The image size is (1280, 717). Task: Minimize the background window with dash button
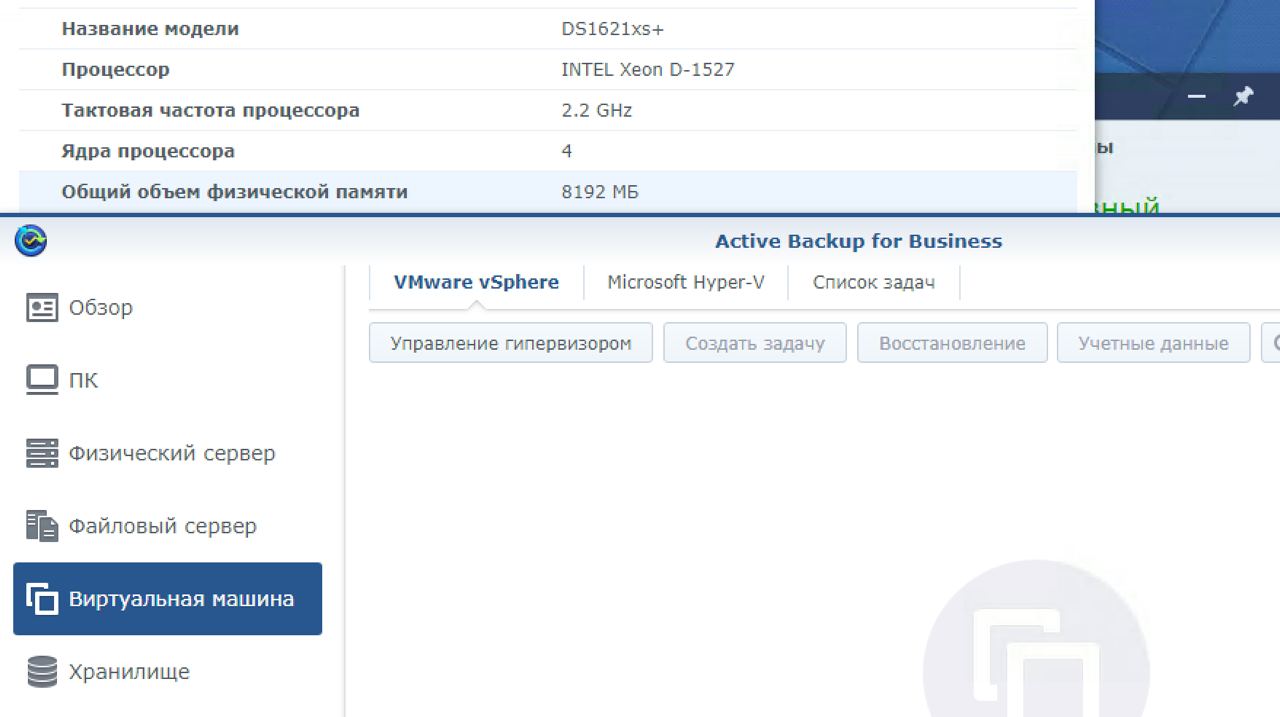click(x=1197, y=97)
